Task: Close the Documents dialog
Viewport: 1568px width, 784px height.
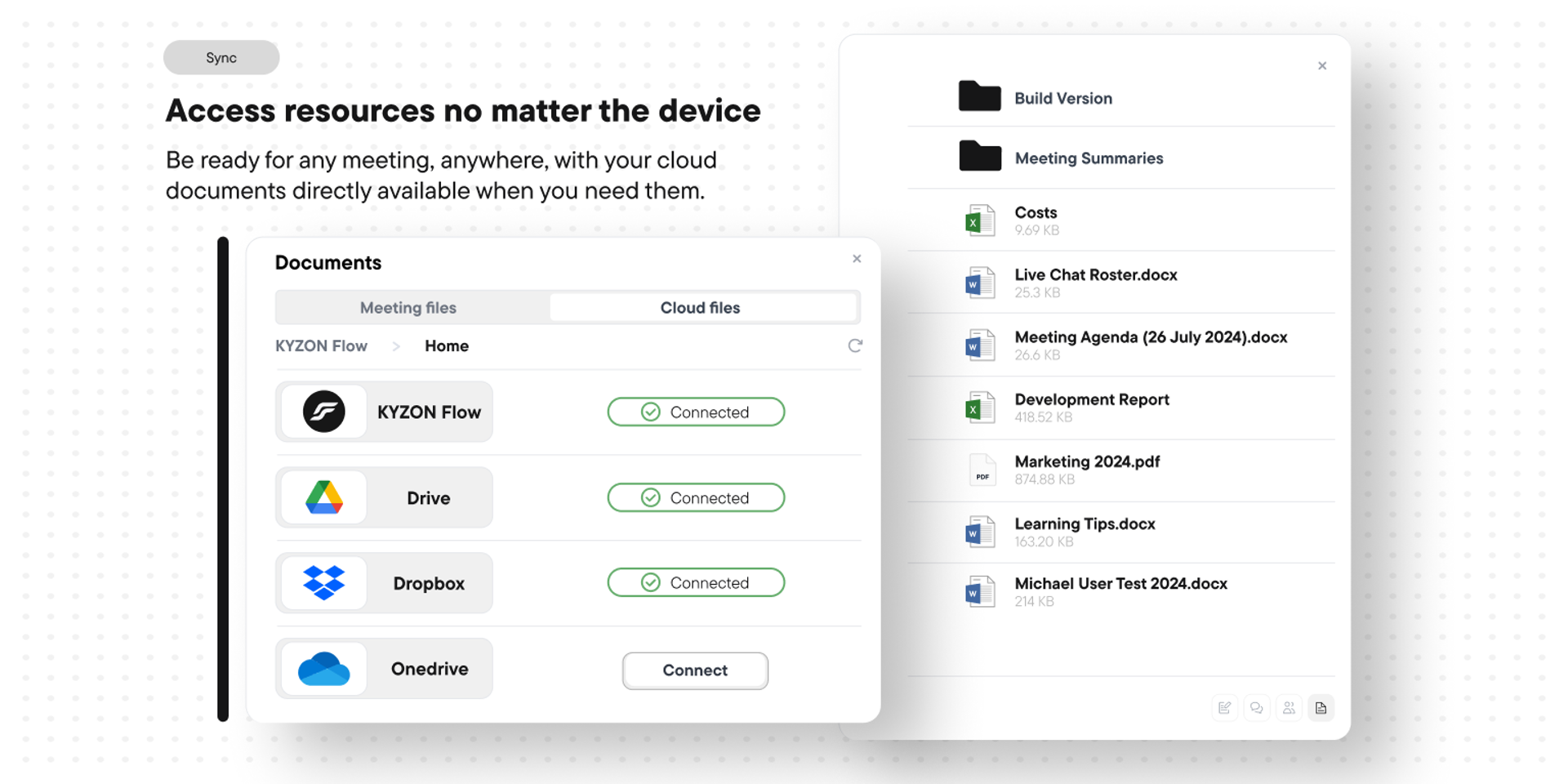Action: 857,259
